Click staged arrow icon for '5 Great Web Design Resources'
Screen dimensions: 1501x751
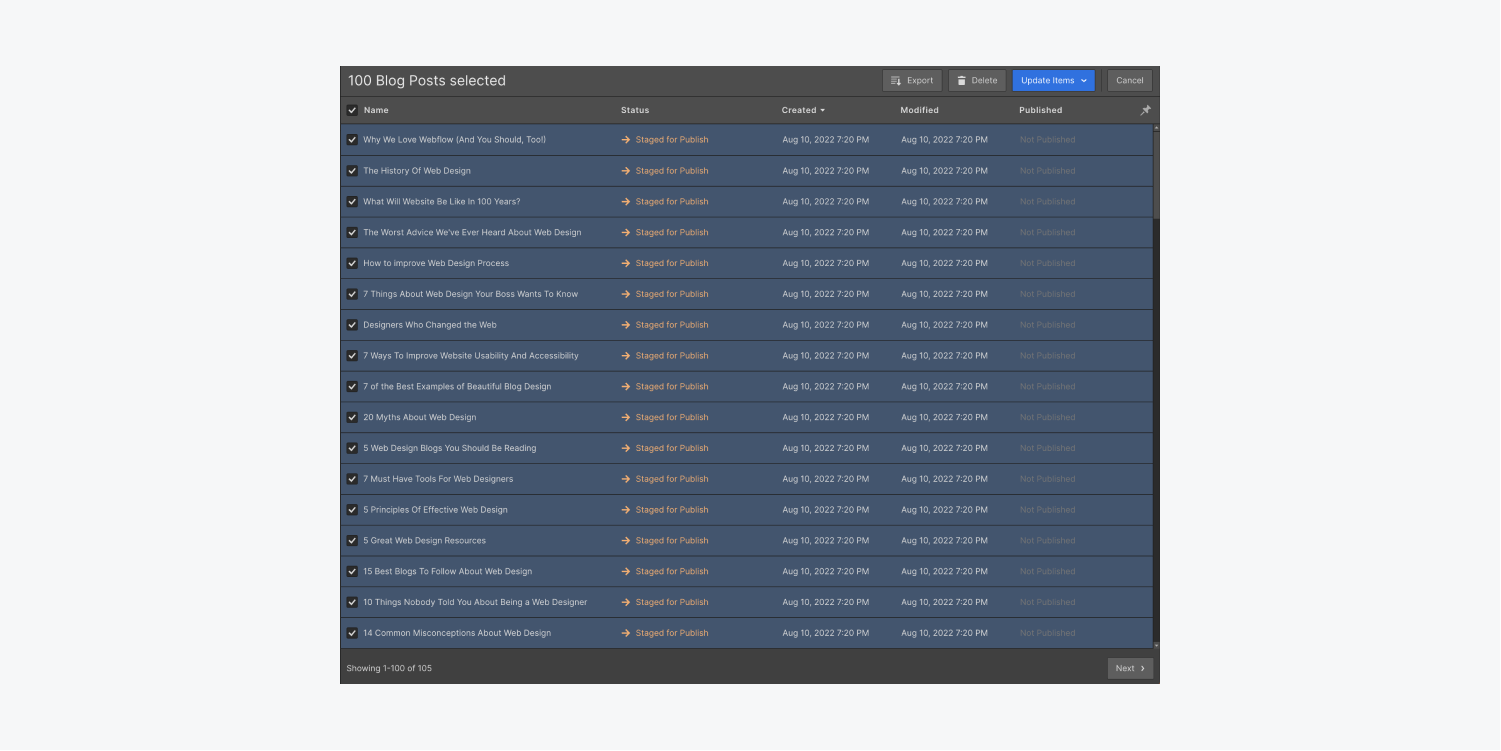coord(625,541)
